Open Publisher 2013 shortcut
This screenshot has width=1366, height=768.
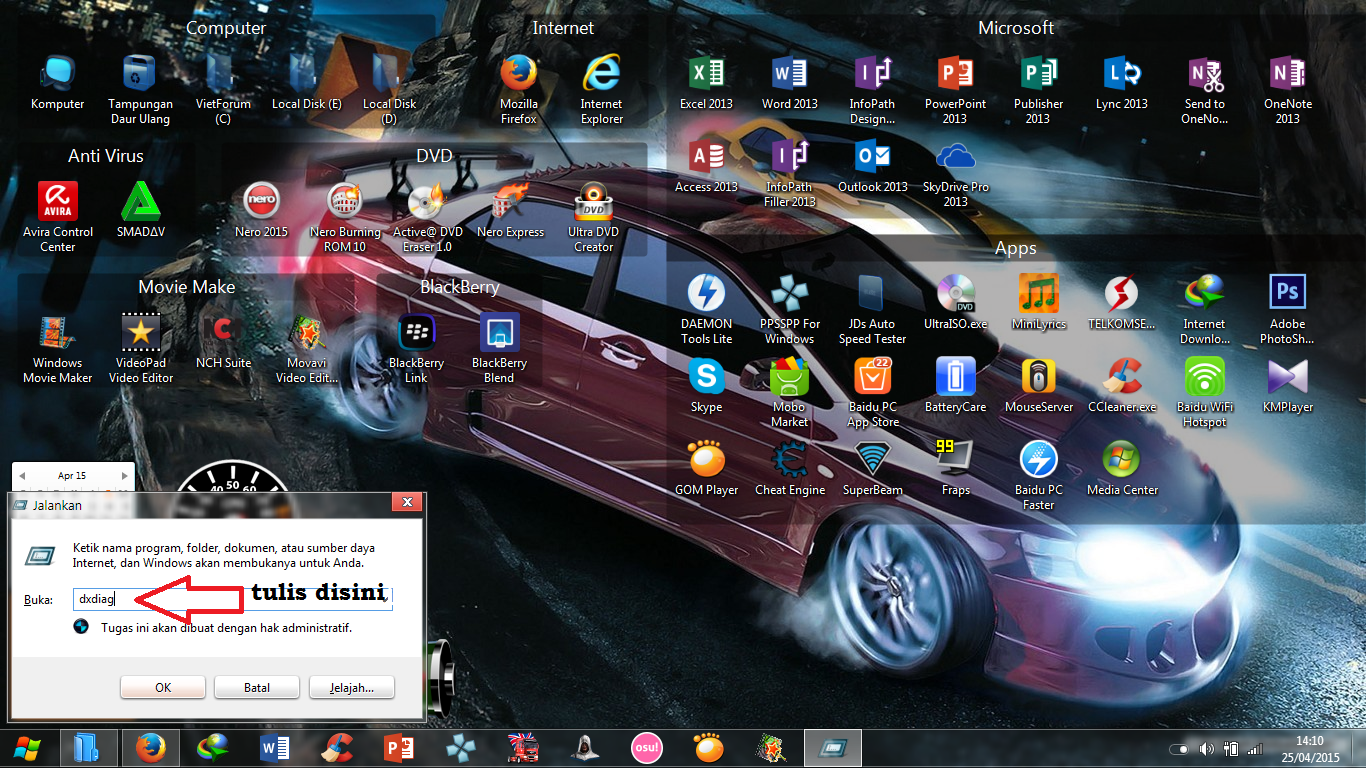(1038, 90)
